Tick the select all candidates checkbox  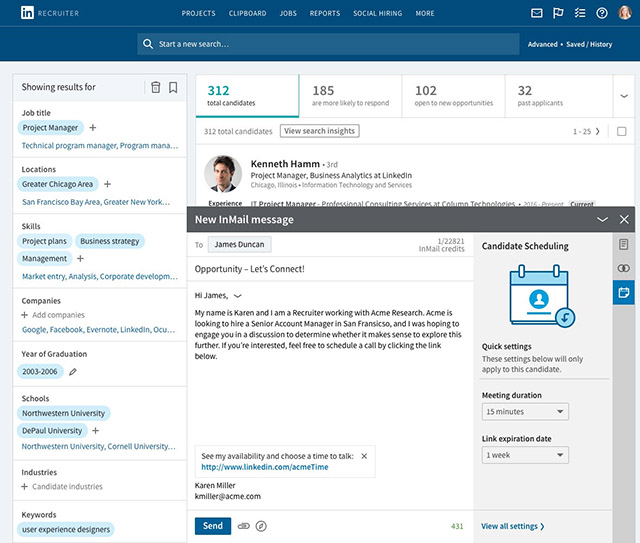[621, 131]
